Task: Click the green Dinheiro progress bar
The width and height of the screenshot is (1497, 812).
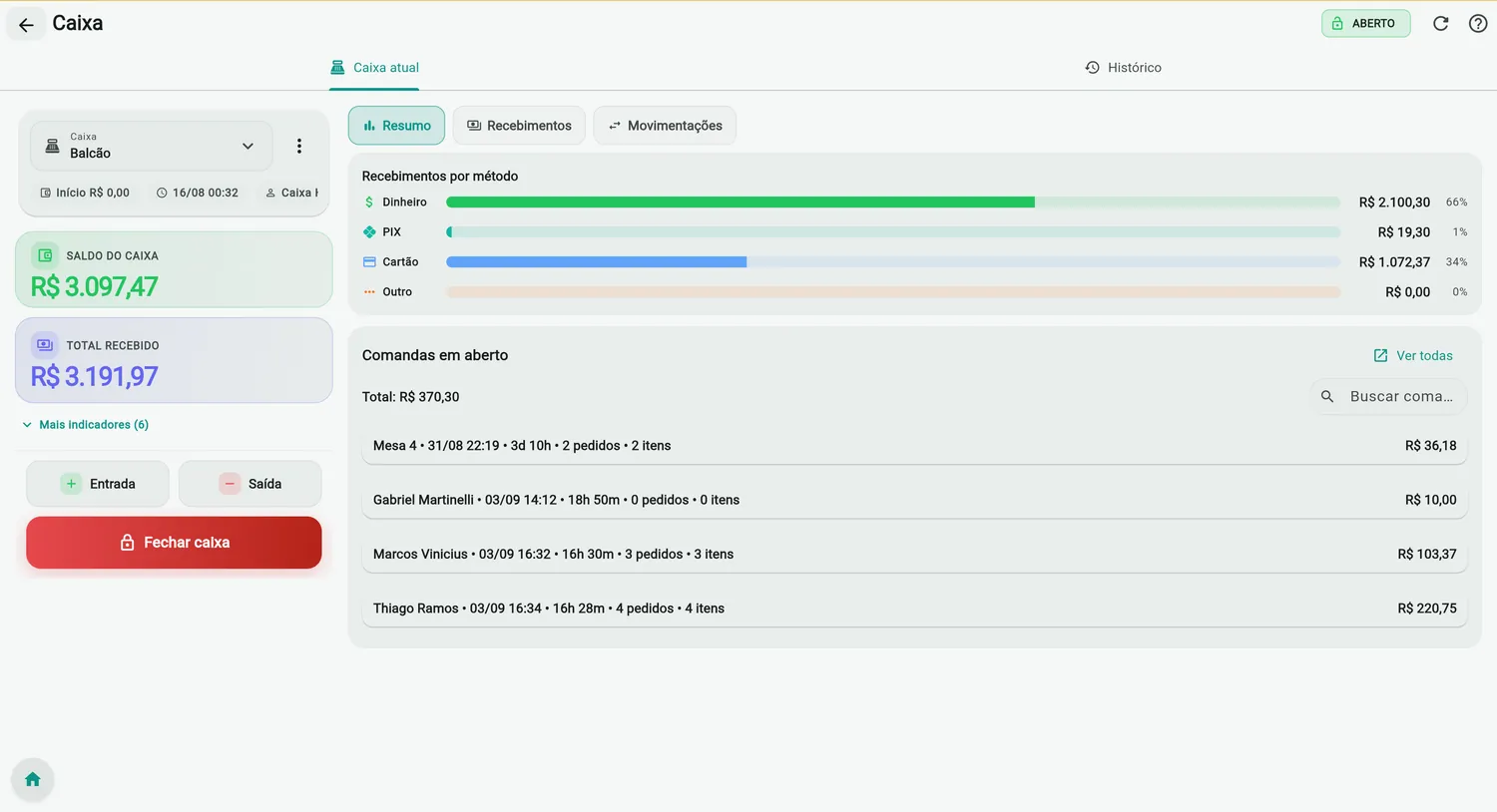Action: [x=740, y=203]
